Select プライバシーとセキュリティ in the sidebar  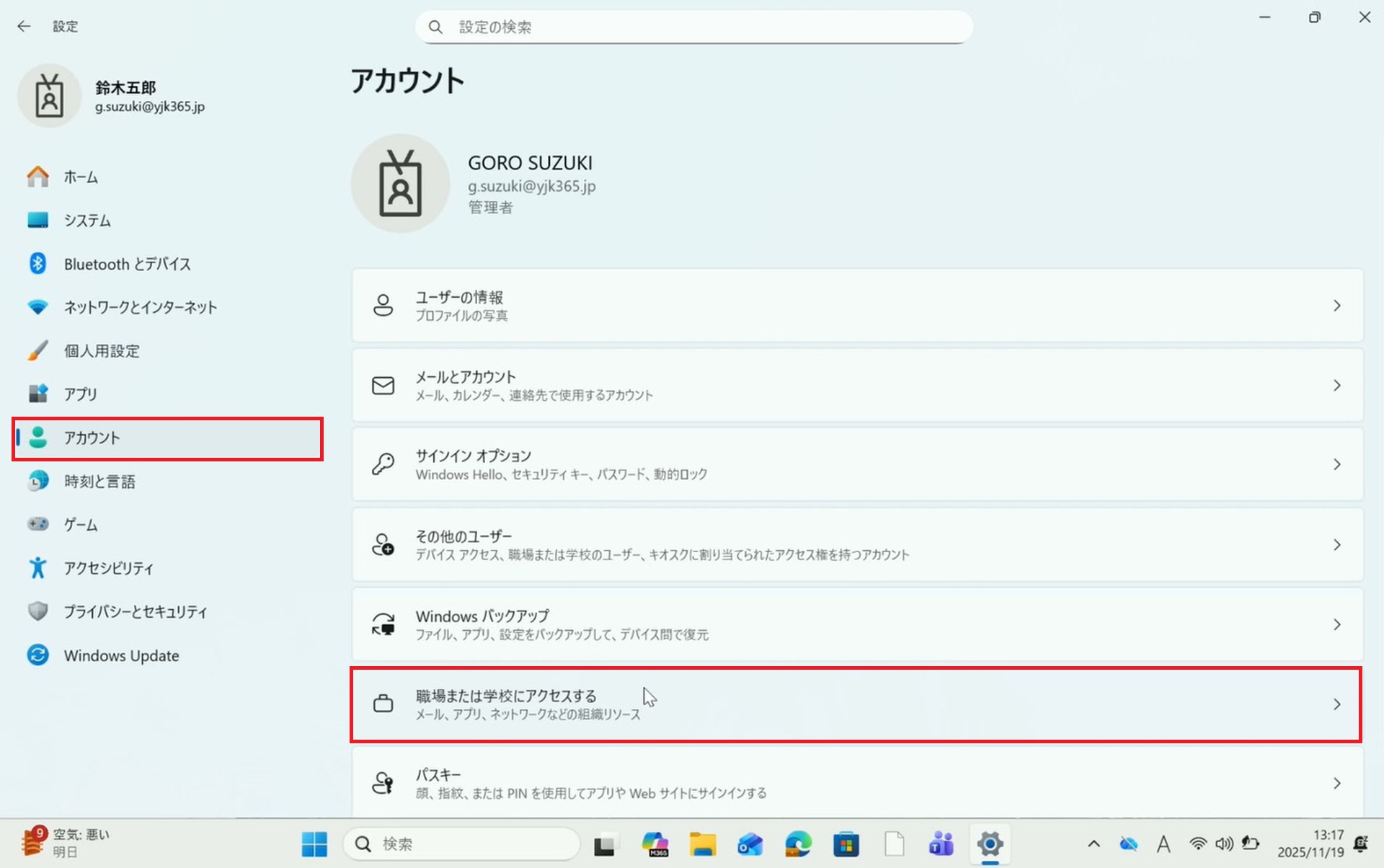coord(135,612)
